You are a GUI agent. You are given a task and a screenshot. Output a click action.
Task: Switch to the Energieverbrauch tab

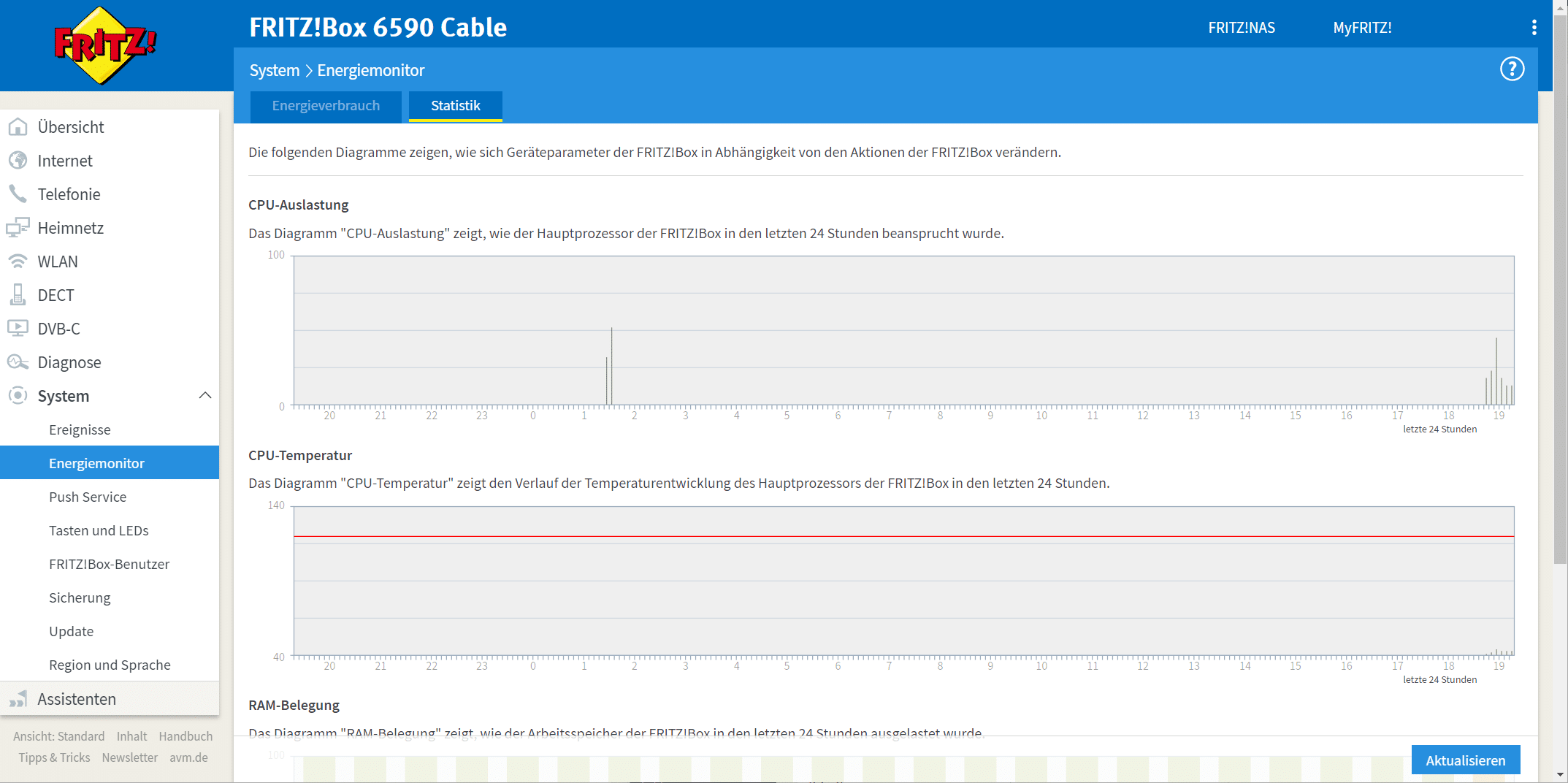[326, 106]
